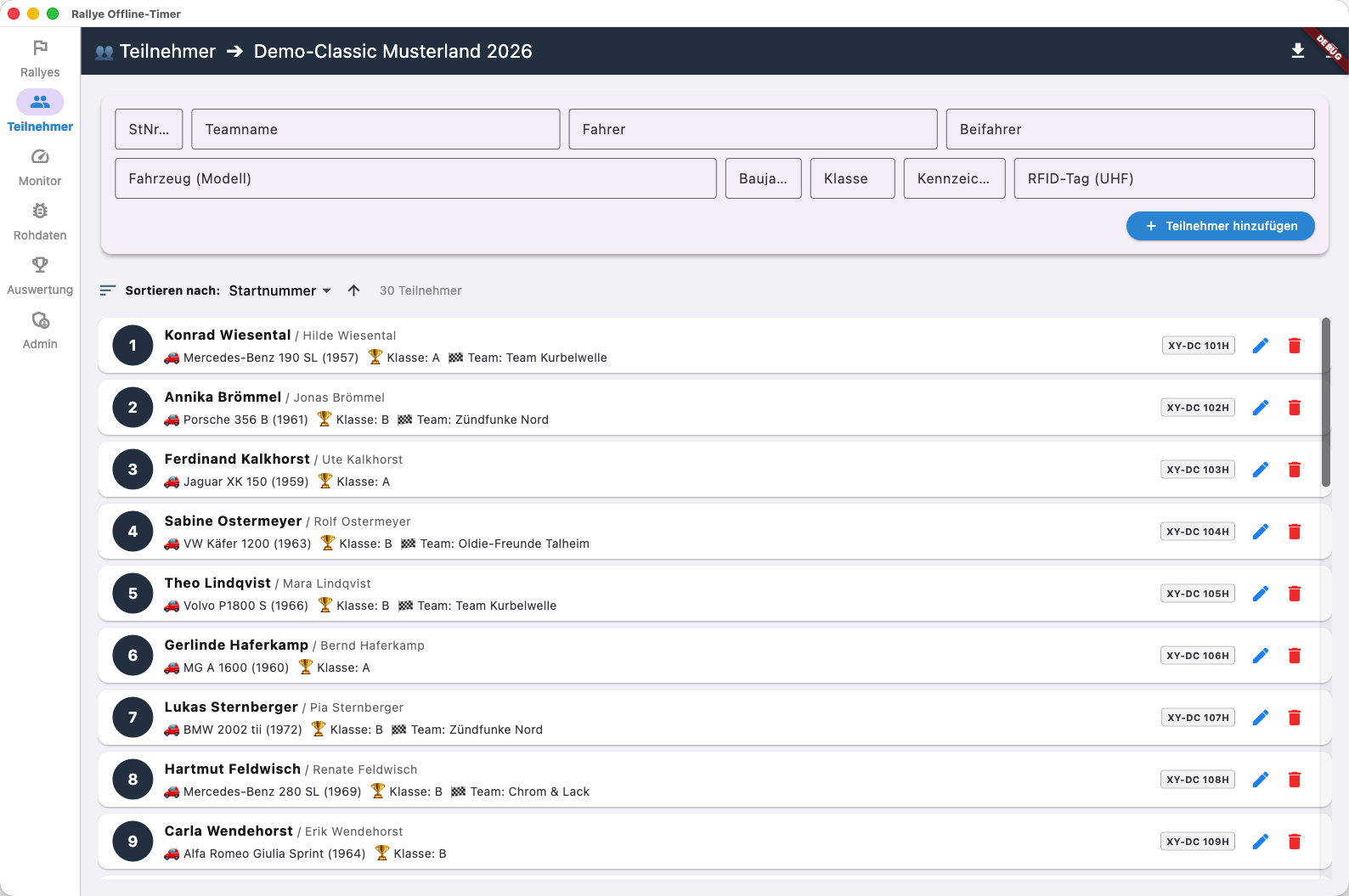1349x896 pixels.
Task: Delete participant Hartmut Feldwisch
Action: pos(1295,780)
